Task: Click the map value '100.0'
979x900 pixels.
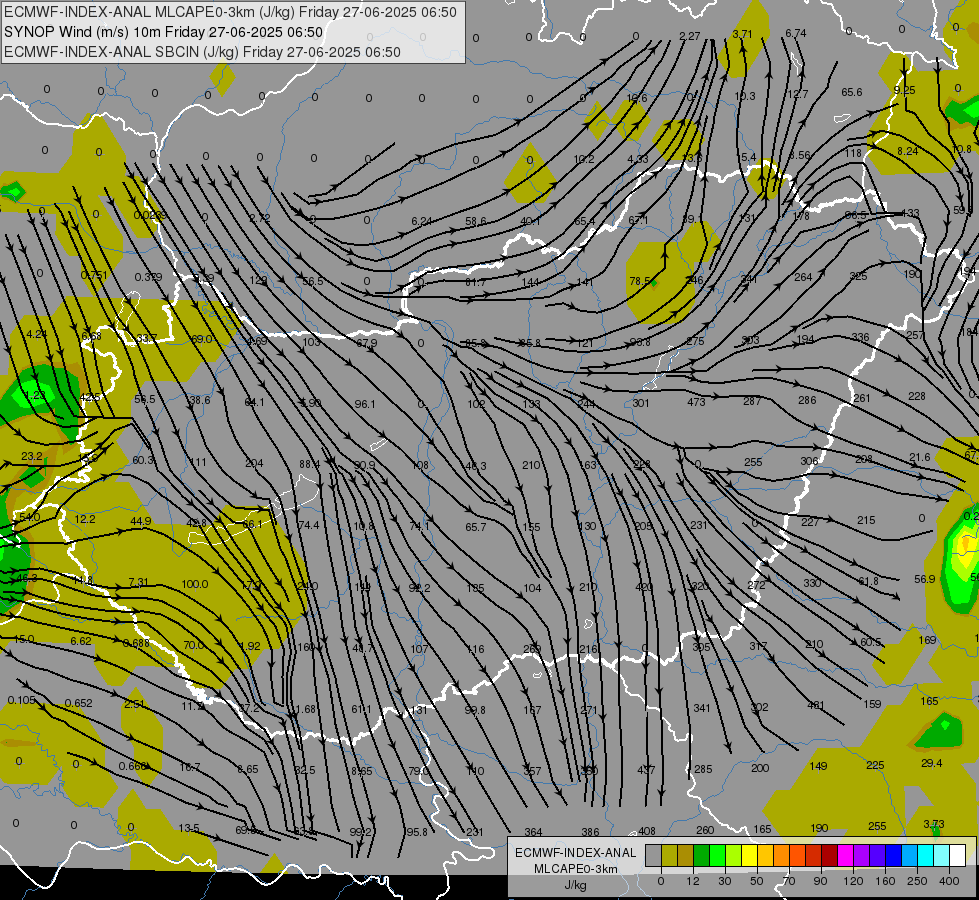Action: (x=195, y=584)
